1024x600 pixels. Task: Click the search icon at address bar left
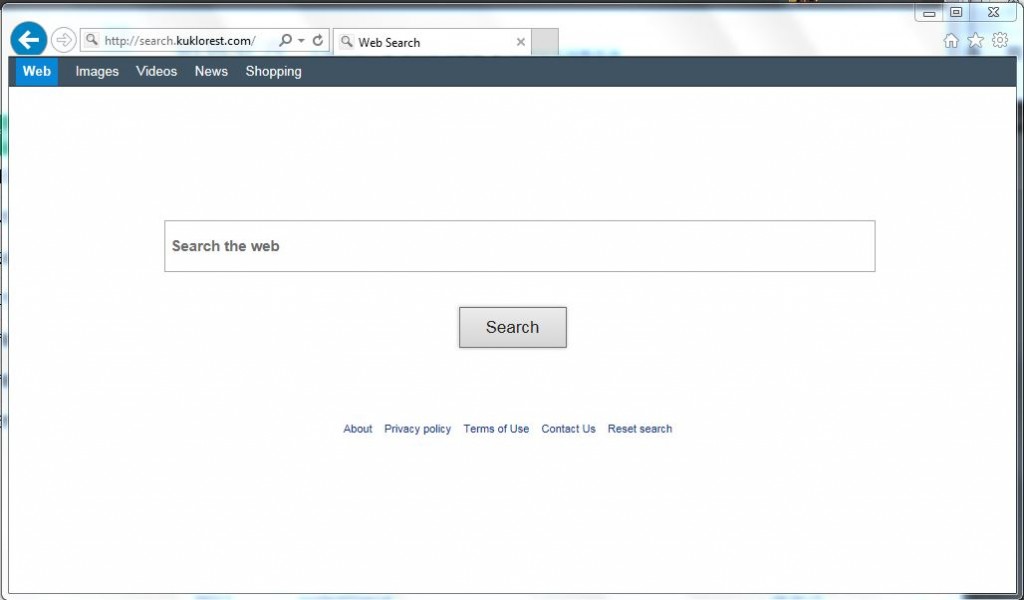pyautogui.click(x=92, y=40)
